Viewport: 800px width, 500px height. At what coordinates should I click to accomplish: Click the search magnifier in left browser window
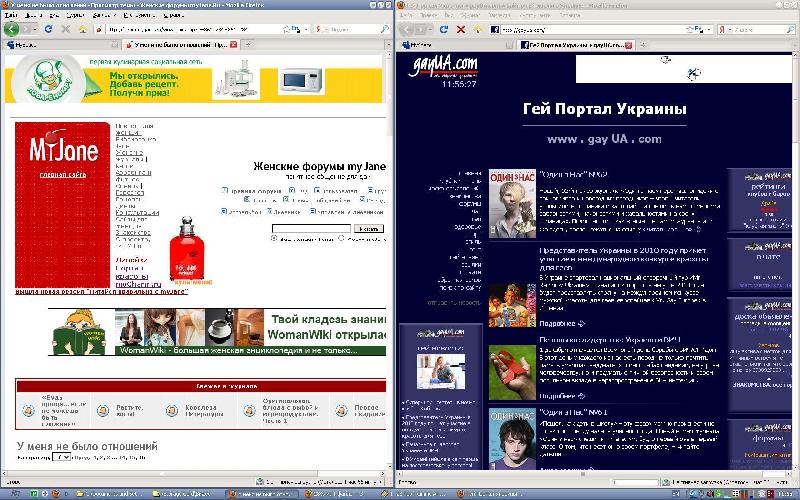tap(385, 29)
